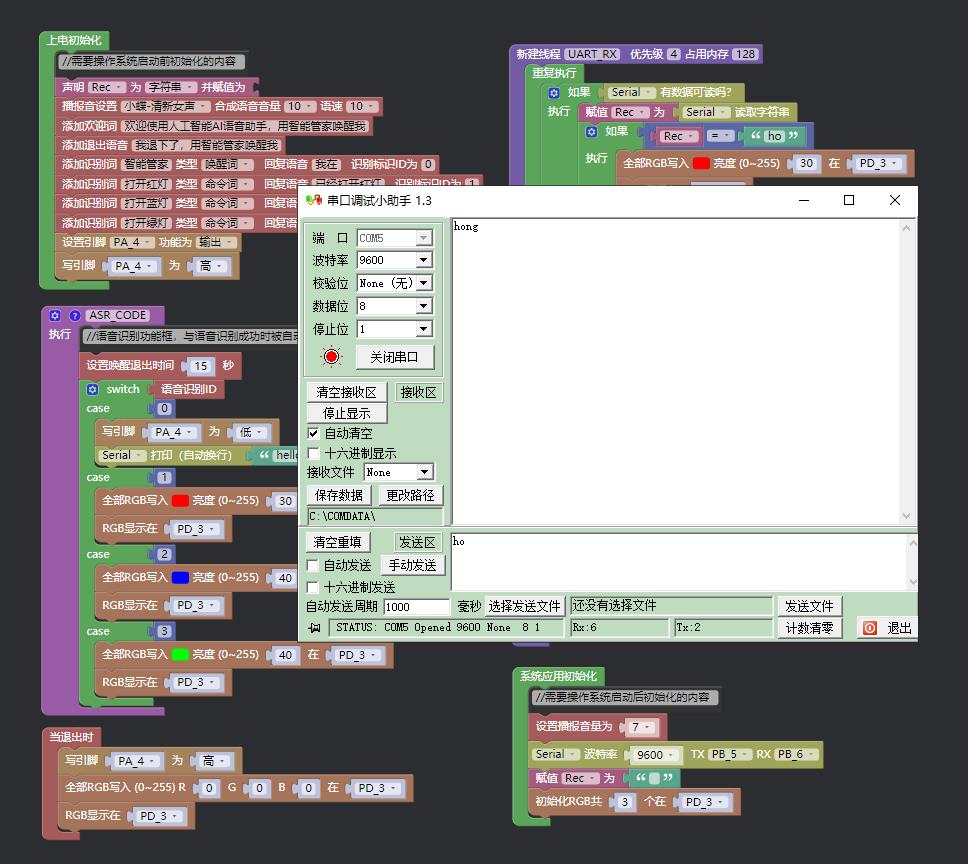968x864 pixels.
Task: Click the blue color swatch in case 2
Action: pos(180,578)
